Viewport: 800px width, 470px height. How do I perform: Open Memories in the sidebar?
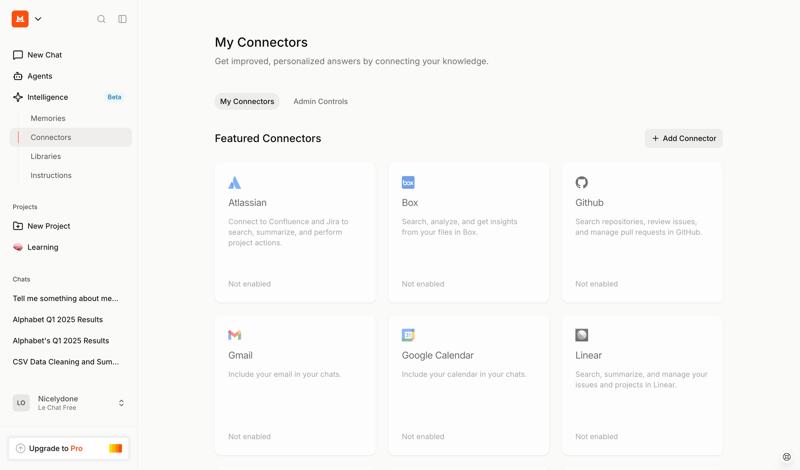click(x=48, y=118)
